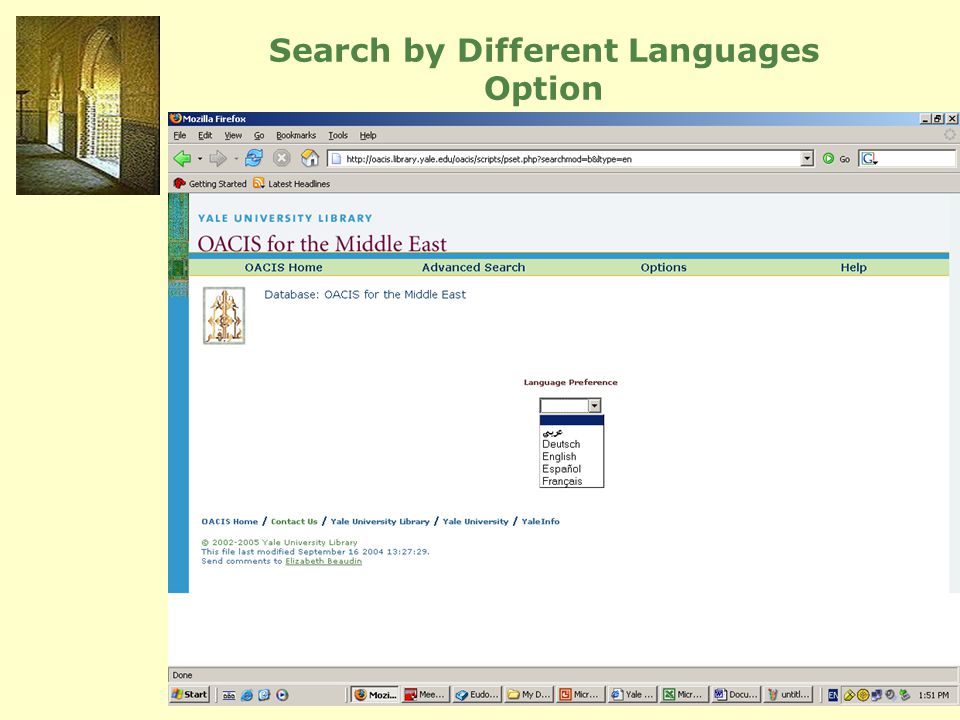Open the View menu
This screenshot has height=720, width=960.
[233, 135]
